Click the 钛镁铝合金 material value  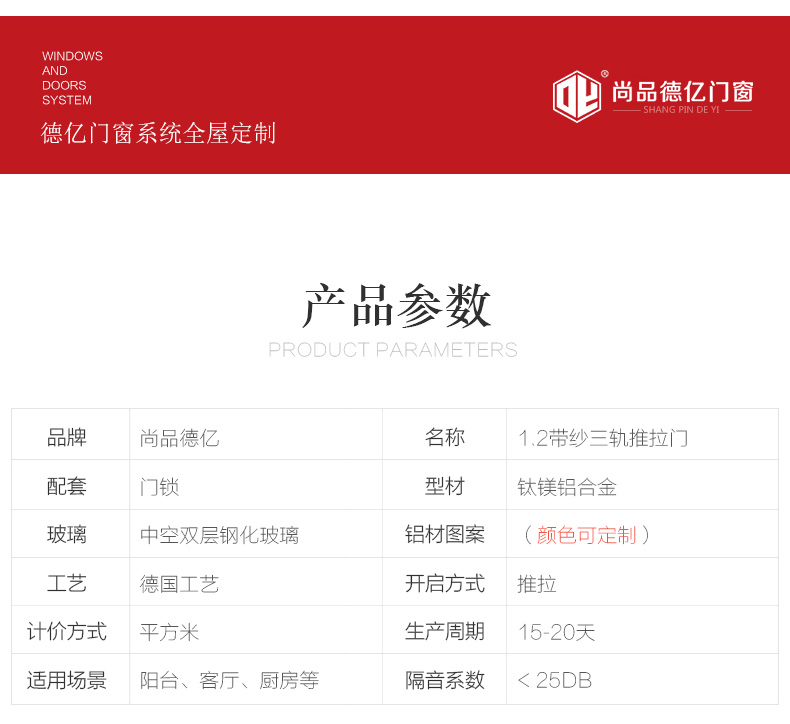(x=567, y=487)
